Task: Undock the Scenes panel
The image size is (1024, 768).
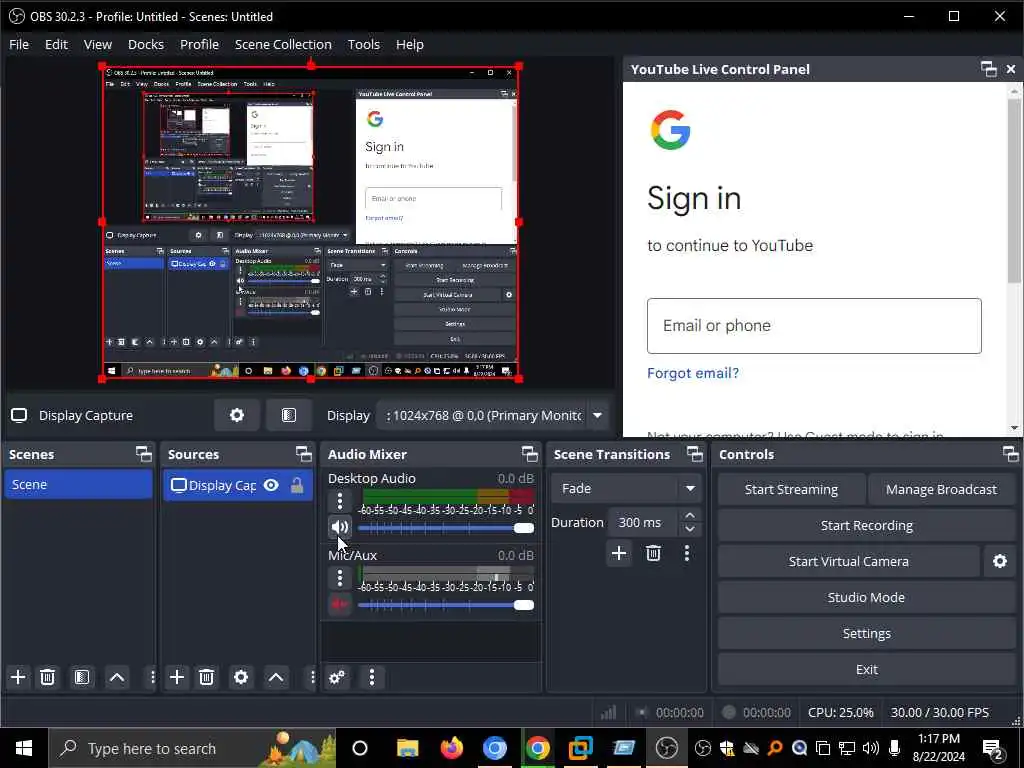Action: pyautogui.click(x=144, y=454)
